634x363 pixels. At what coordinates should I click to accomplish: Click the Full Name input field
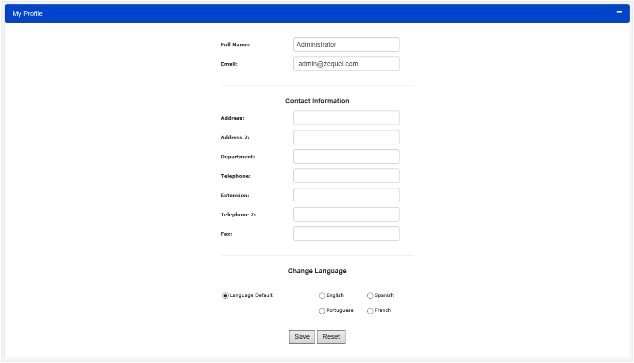[346, 44]
